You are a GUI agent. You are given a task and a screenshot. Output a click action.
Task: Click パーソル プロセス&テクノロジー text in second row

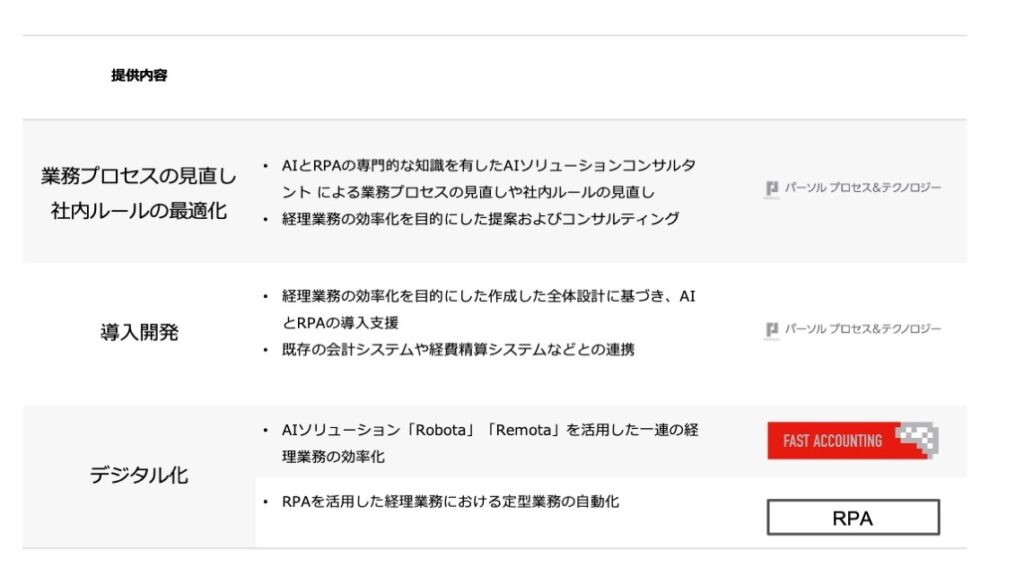863,329
